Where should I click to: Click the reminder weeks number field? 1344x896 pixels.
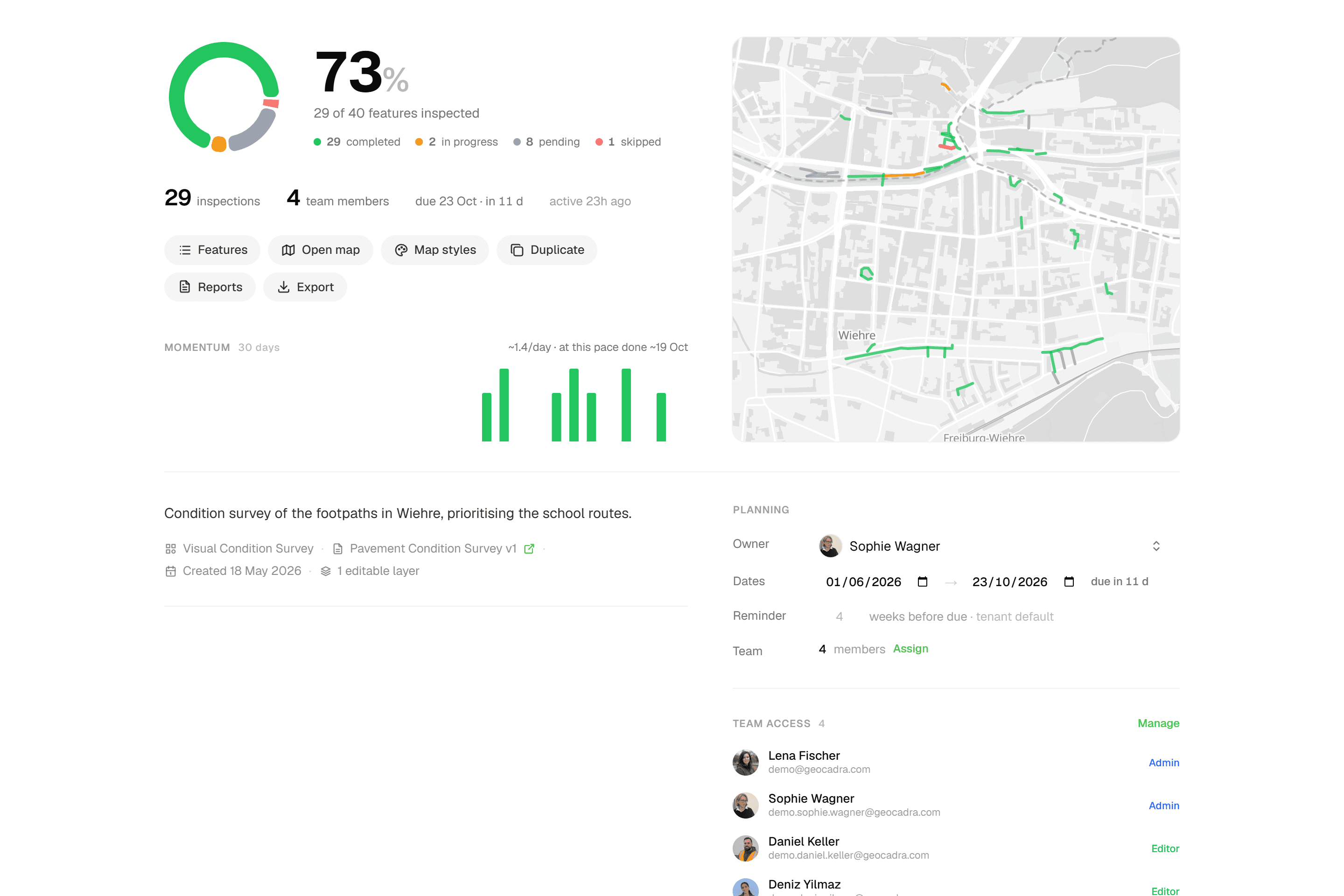coord(839,616)
